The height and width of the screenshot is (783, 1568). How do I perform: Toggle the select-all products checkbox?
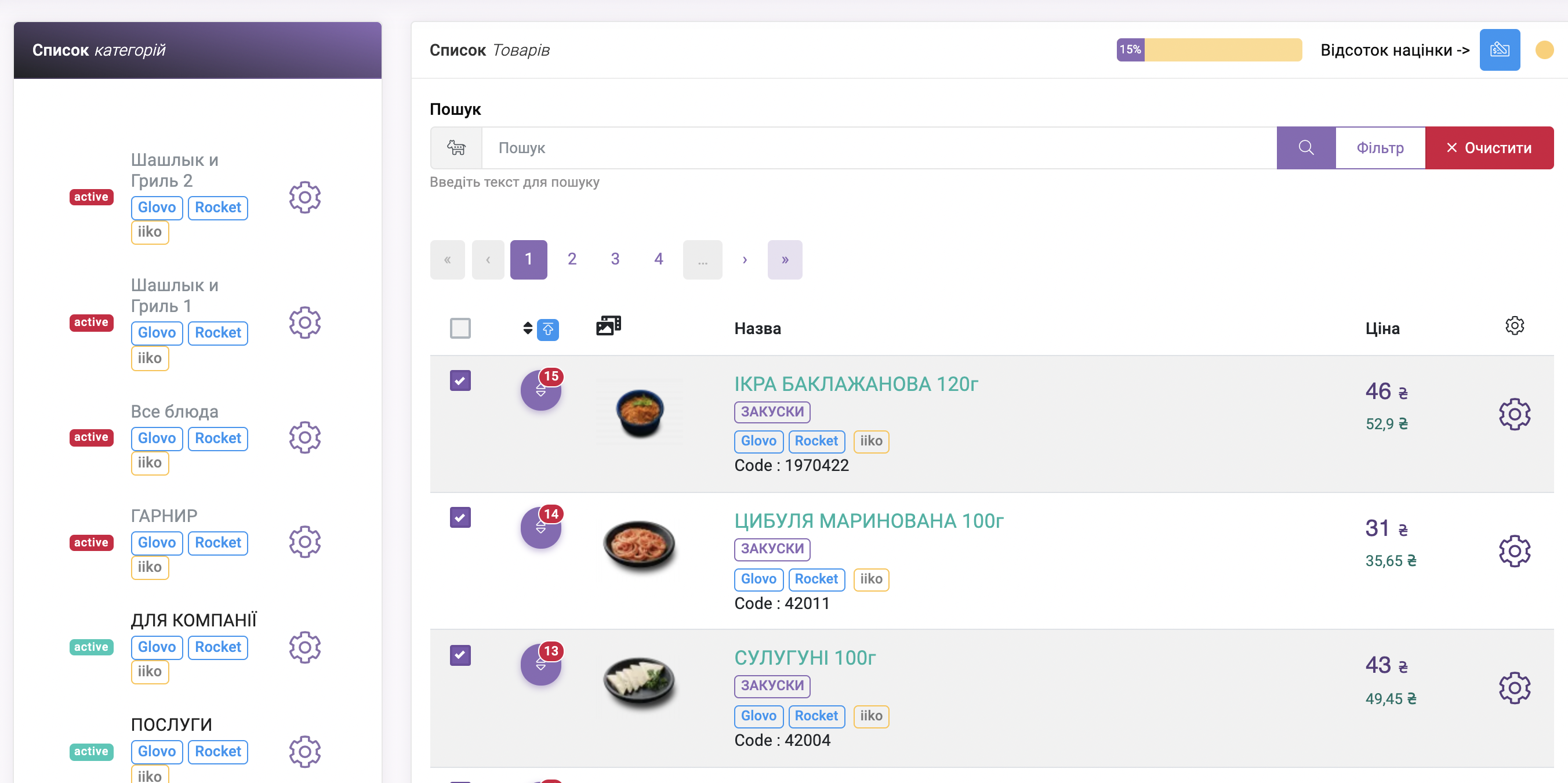click(x=460, y=328)
